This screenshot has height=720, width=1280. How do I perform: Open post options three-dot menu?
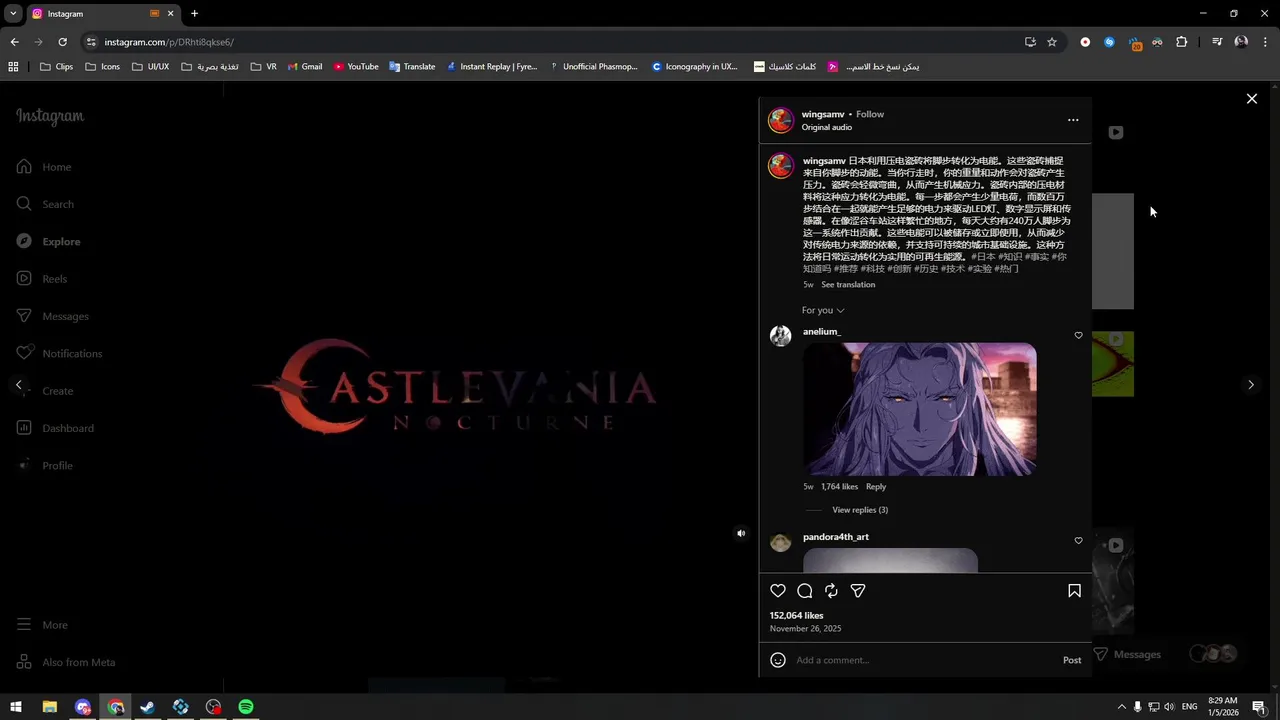coord(1073,120)
